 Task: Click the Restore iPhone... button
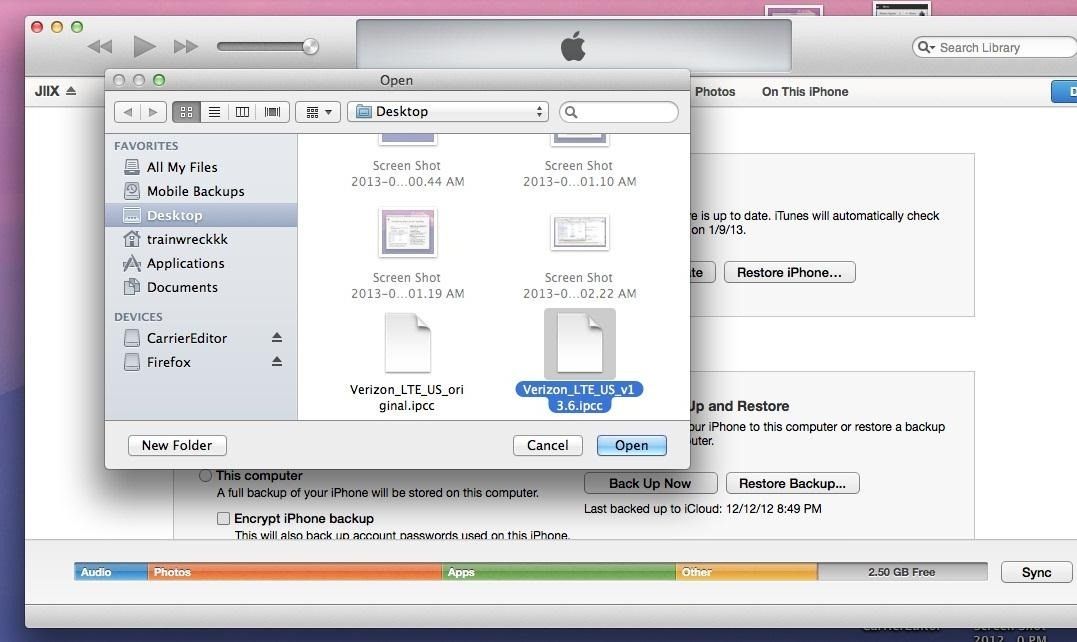pyautogui.click(x=789, y=272)
